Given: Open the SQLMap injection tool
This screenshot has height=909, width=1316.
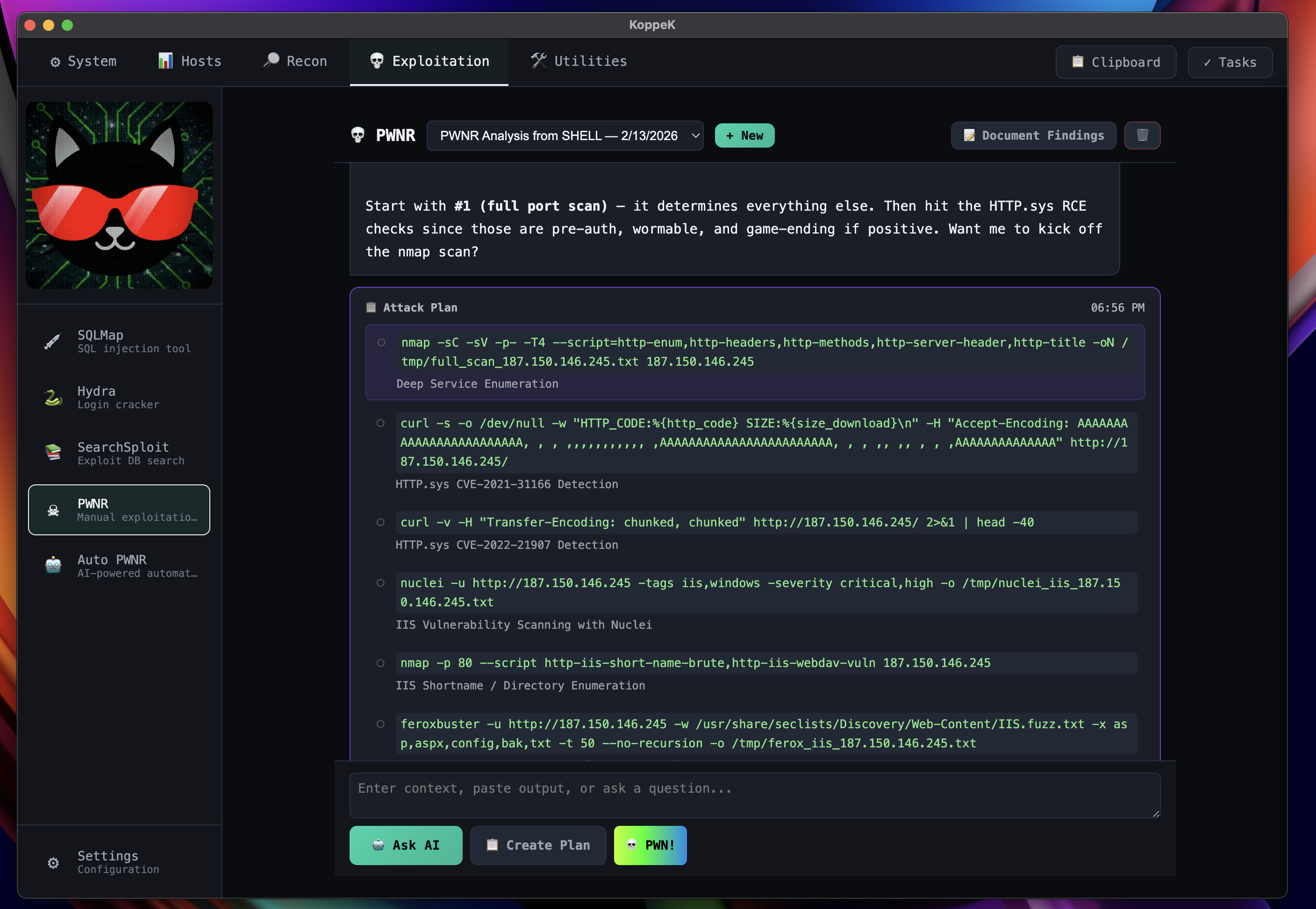Looking at the screenshot, I should click(x=119, y=341).
